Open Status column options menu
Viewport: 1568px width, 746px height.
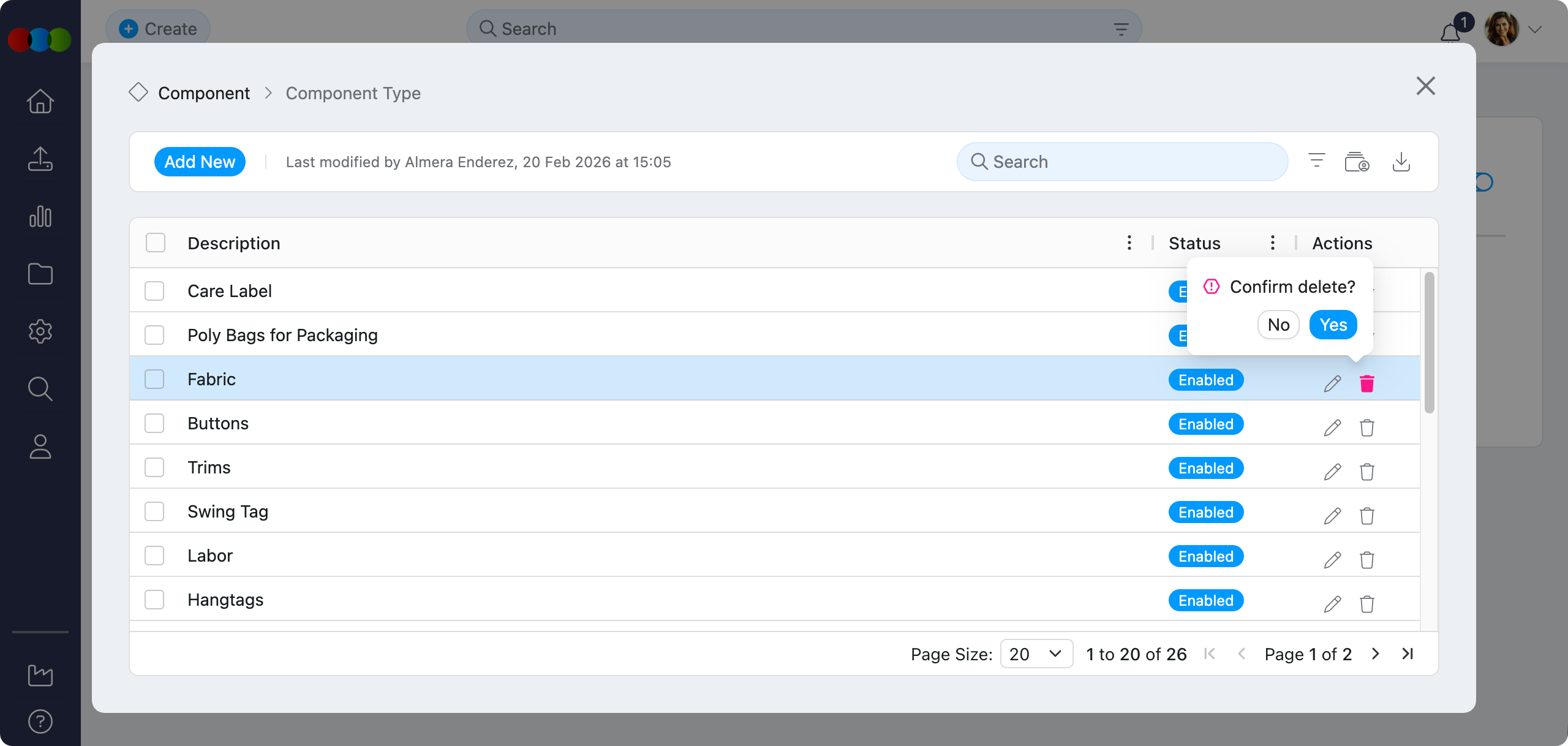click(x=1272, y=243)
